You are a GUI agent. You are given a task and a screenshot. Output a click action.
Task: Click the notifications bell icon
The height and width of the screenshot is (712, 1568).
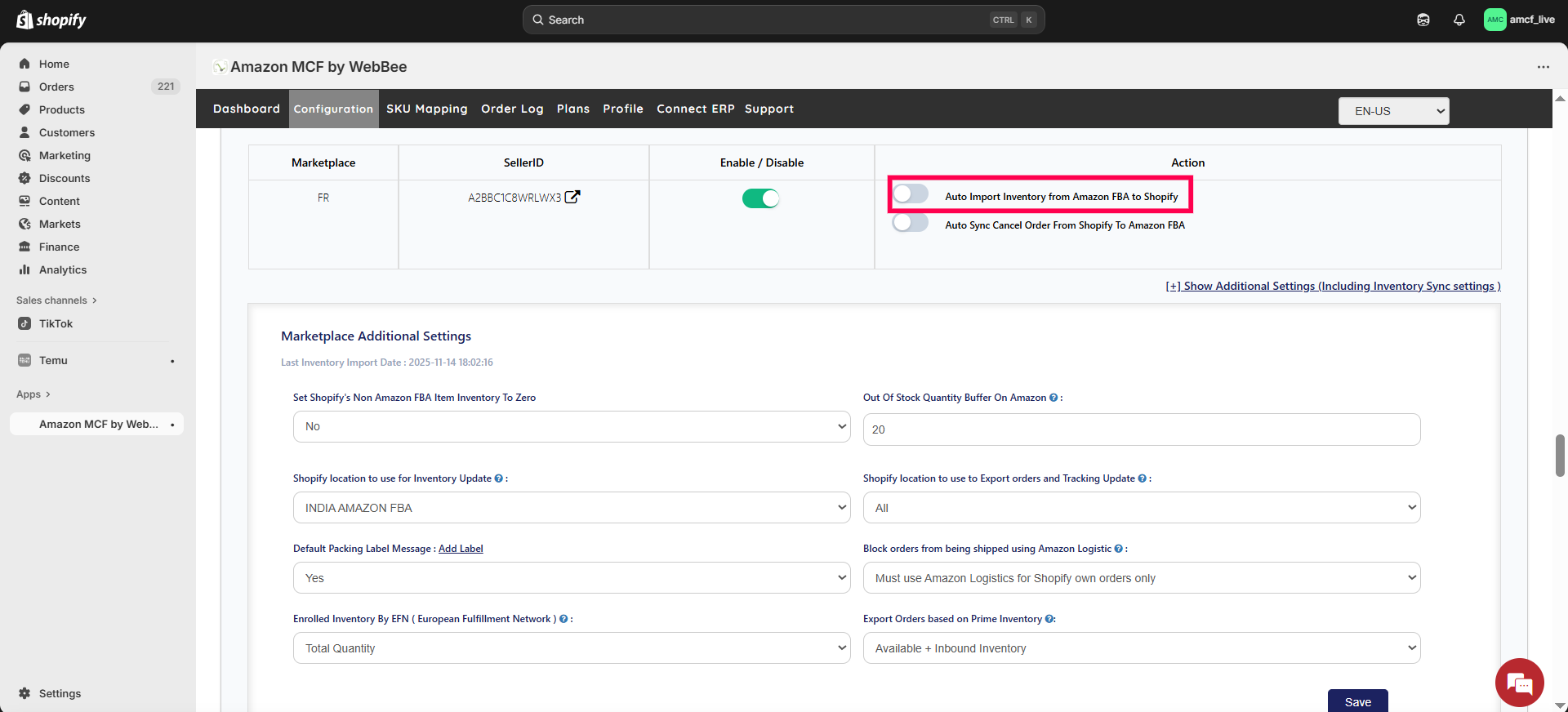click(x=1459, y=20)
